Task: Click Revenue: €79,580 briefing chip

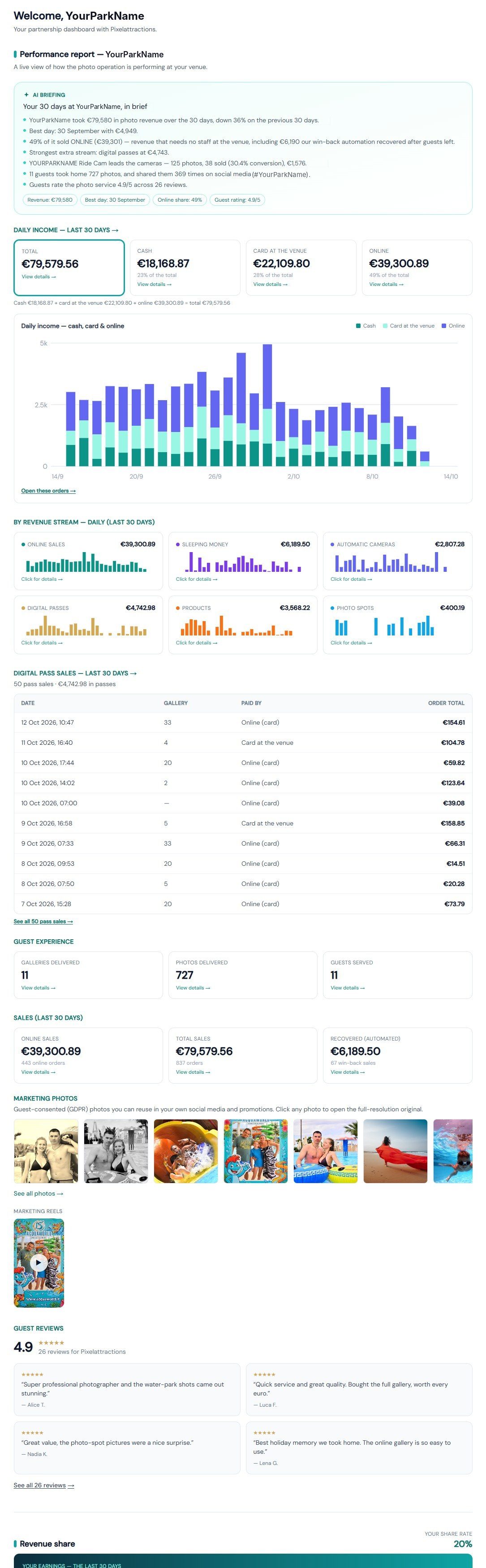Action: pos(50,200)
